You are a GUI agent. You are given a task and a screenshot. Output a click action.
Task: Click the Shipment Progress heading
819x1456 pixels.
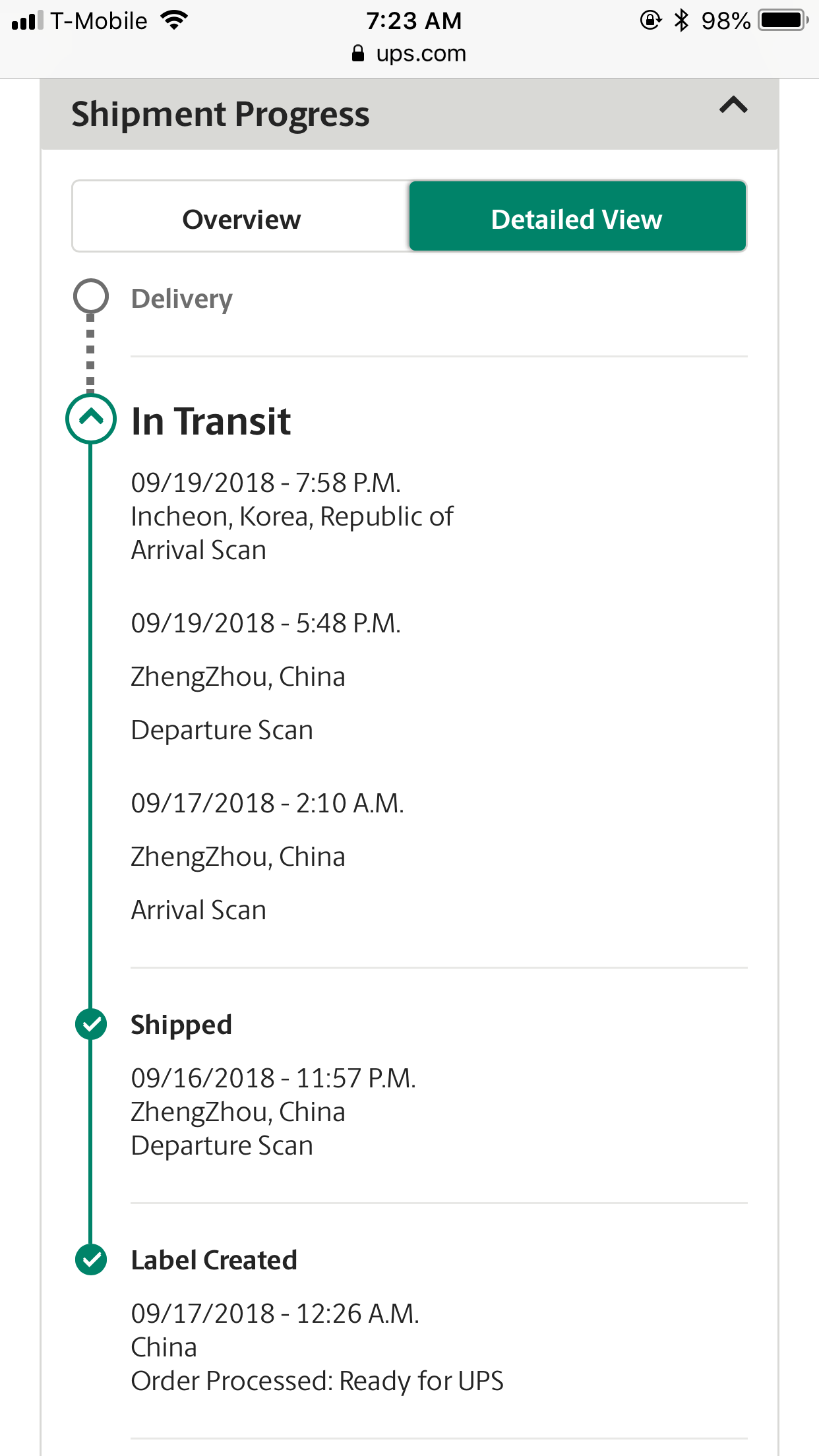220,114
